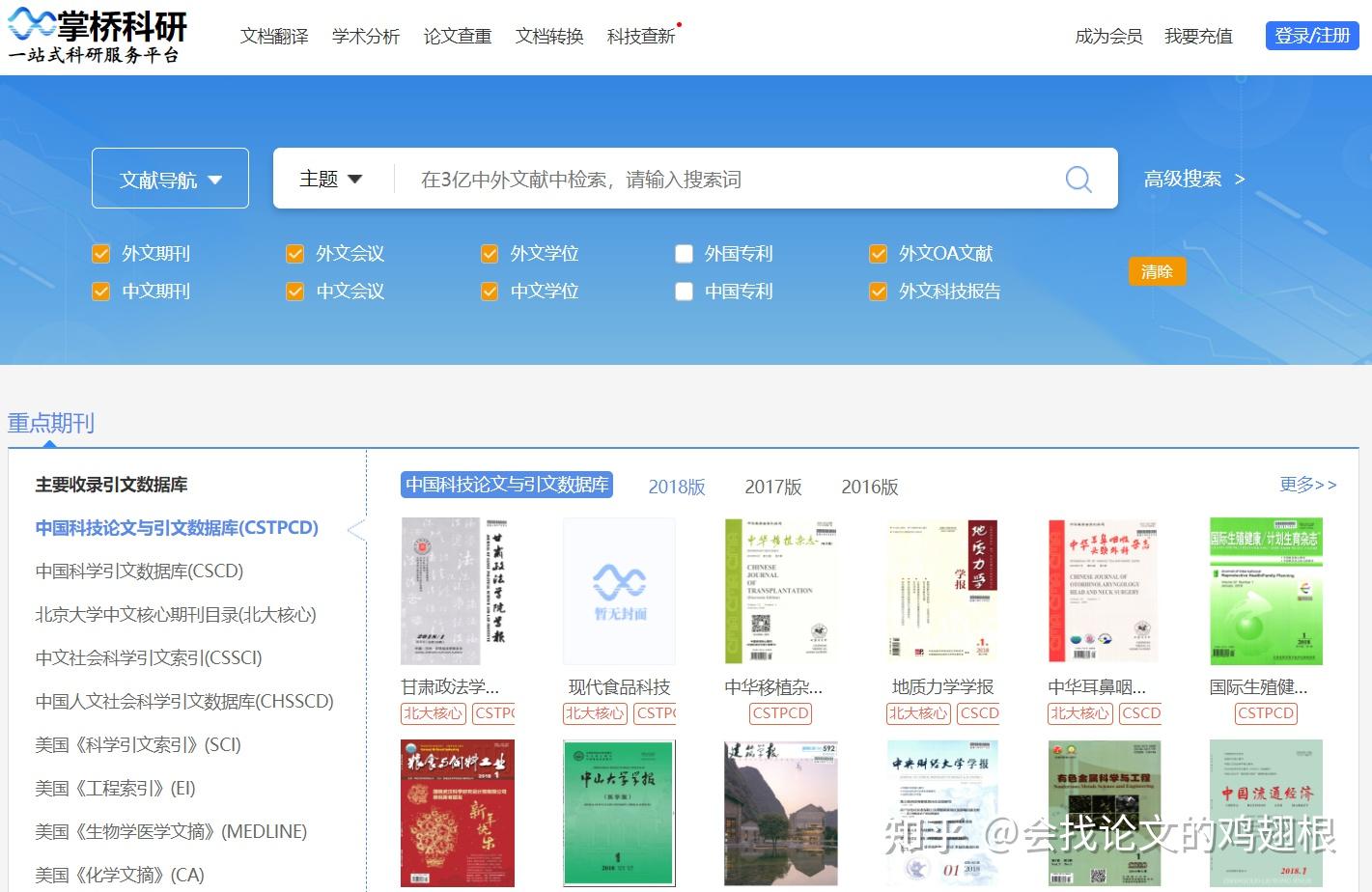Open the 现代食品科技 placeholder cover
Viewport: 1372px width, 892px height.
pyautogui.click(x=619, y=591)
